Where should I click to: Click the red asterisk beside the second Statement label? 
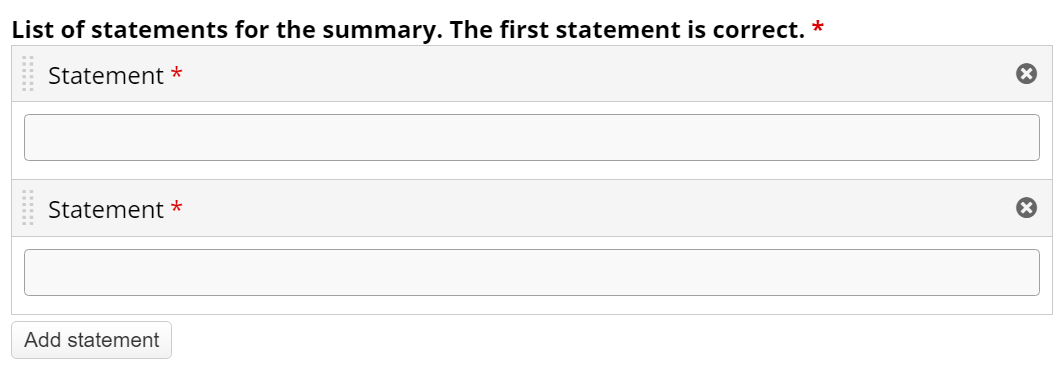pyautogui.click(x=176, y=208)
